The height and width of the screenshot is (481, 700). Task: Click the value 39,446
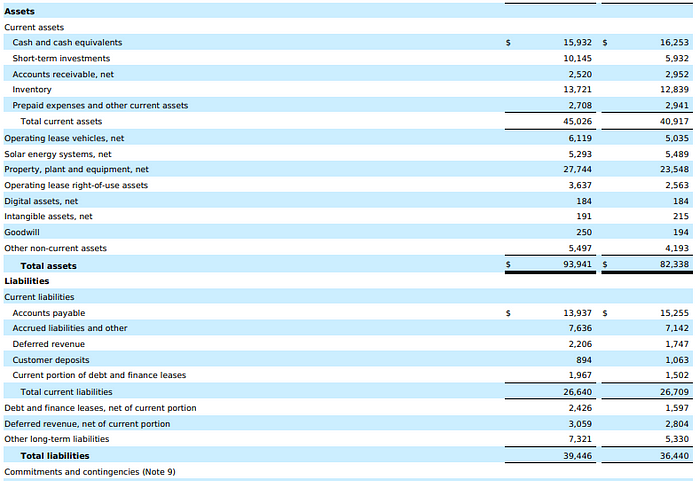577,456
